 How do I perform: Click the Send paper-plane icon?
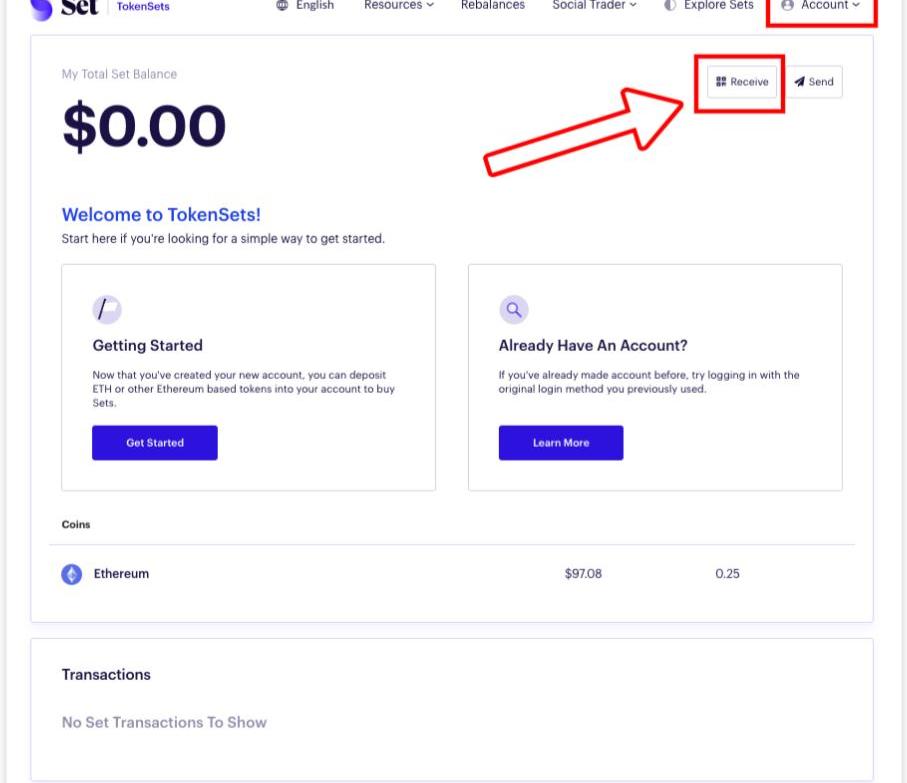(800, 82)
